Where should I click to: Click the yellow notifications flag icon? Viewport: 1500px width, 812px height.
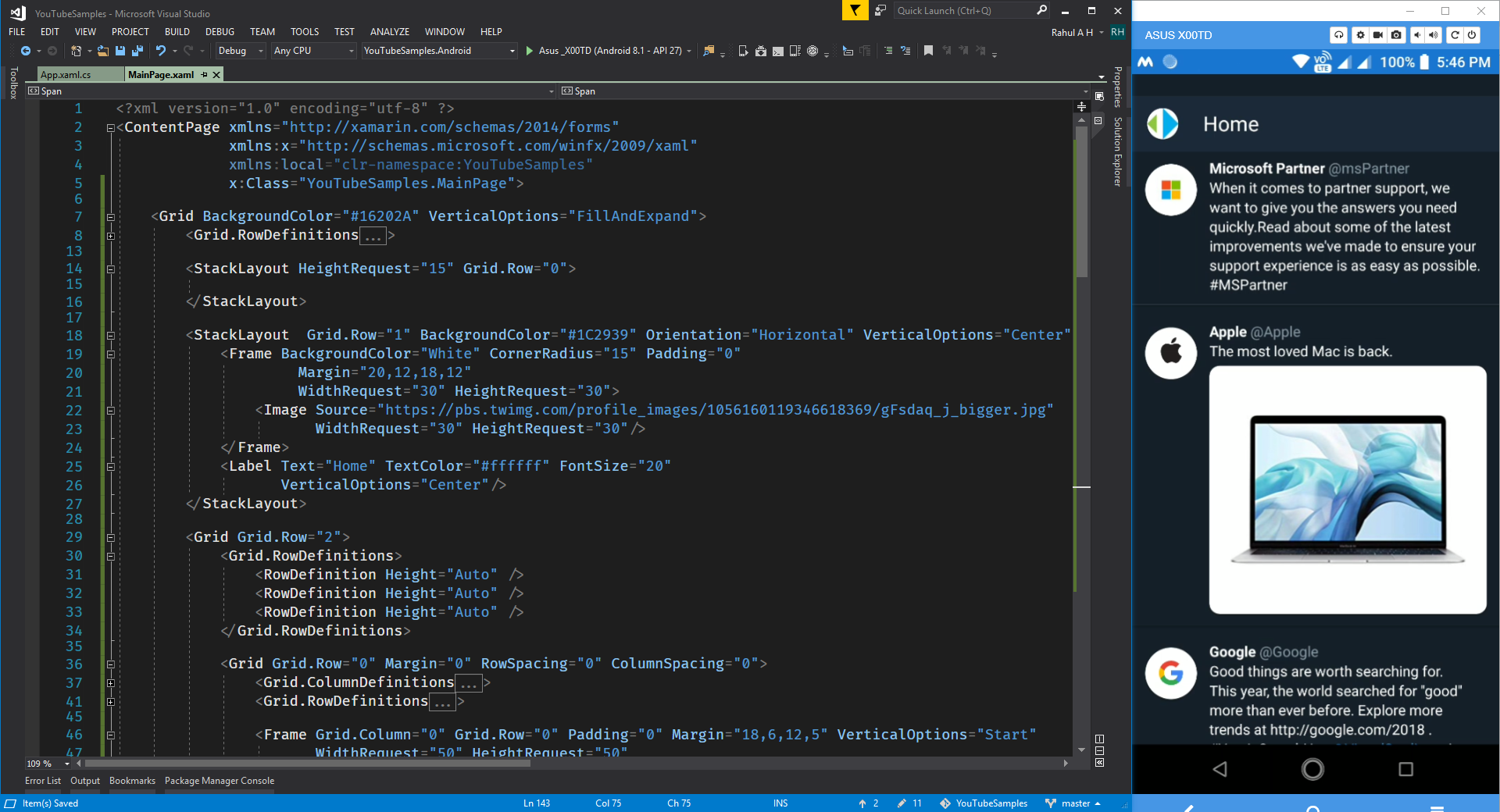coord(855,10)
